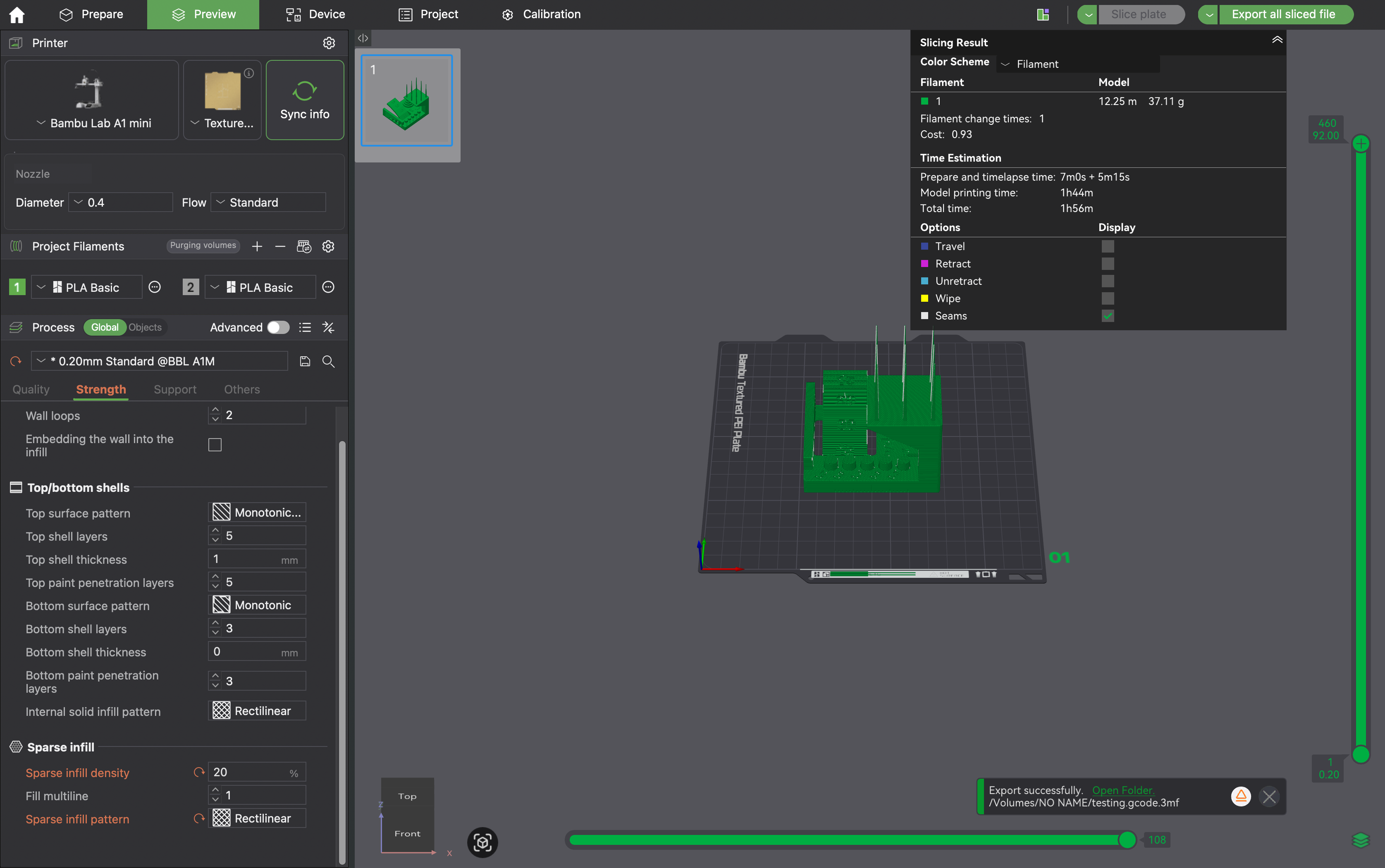Check Embedding the wall into the infill
Image resolution: width=1385 pixels, height=868 pixels.
pyautogui.click(x=214, y=444)
